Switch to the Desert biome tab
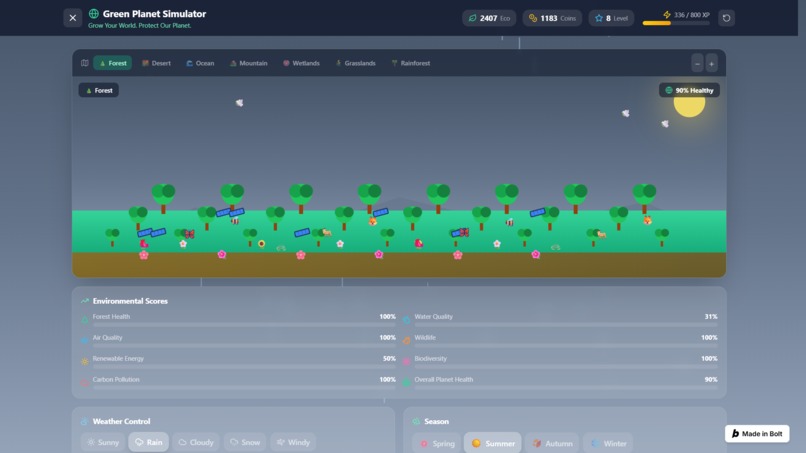806x453 pixels. pyautogui.click(x=156, y=63)
